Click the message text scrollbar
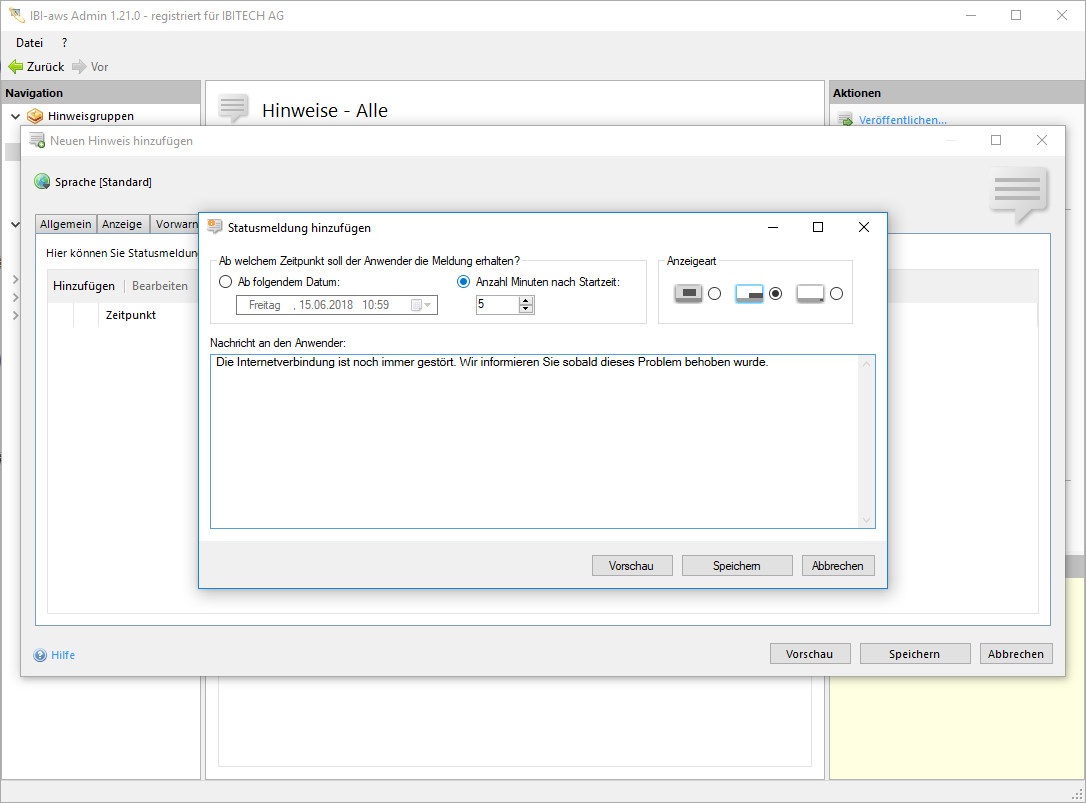Screen dimensions: 1086x803 coord(866,441)
